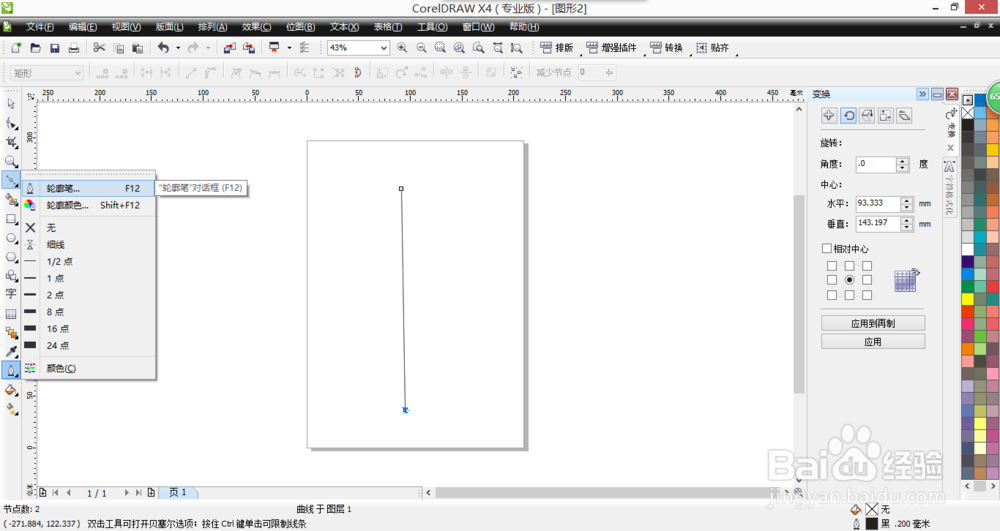Open a file with the folder icon
The width and height of the screenshot is (1000, 531).
coord(35,48)
